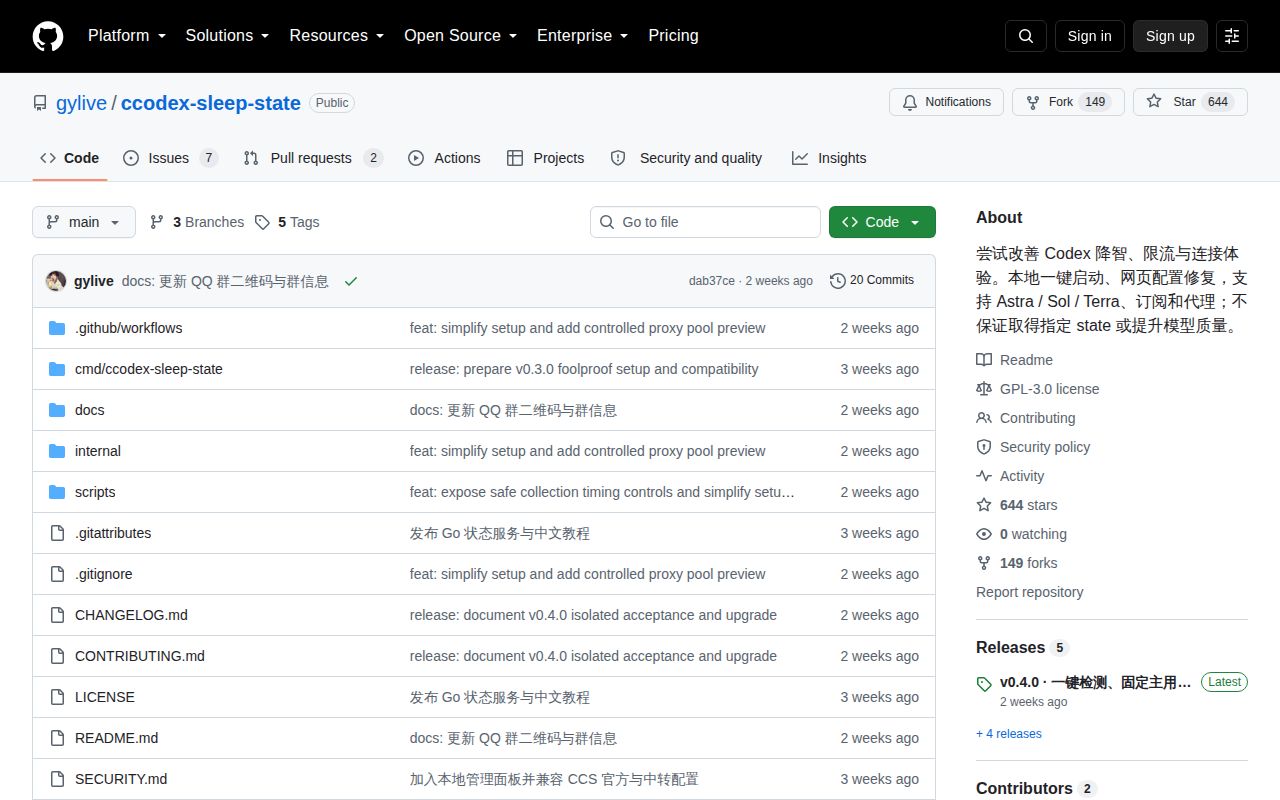Click the folder icon beside internal
Viewport: 1280px width, 800px height.
tap(57, 451)
